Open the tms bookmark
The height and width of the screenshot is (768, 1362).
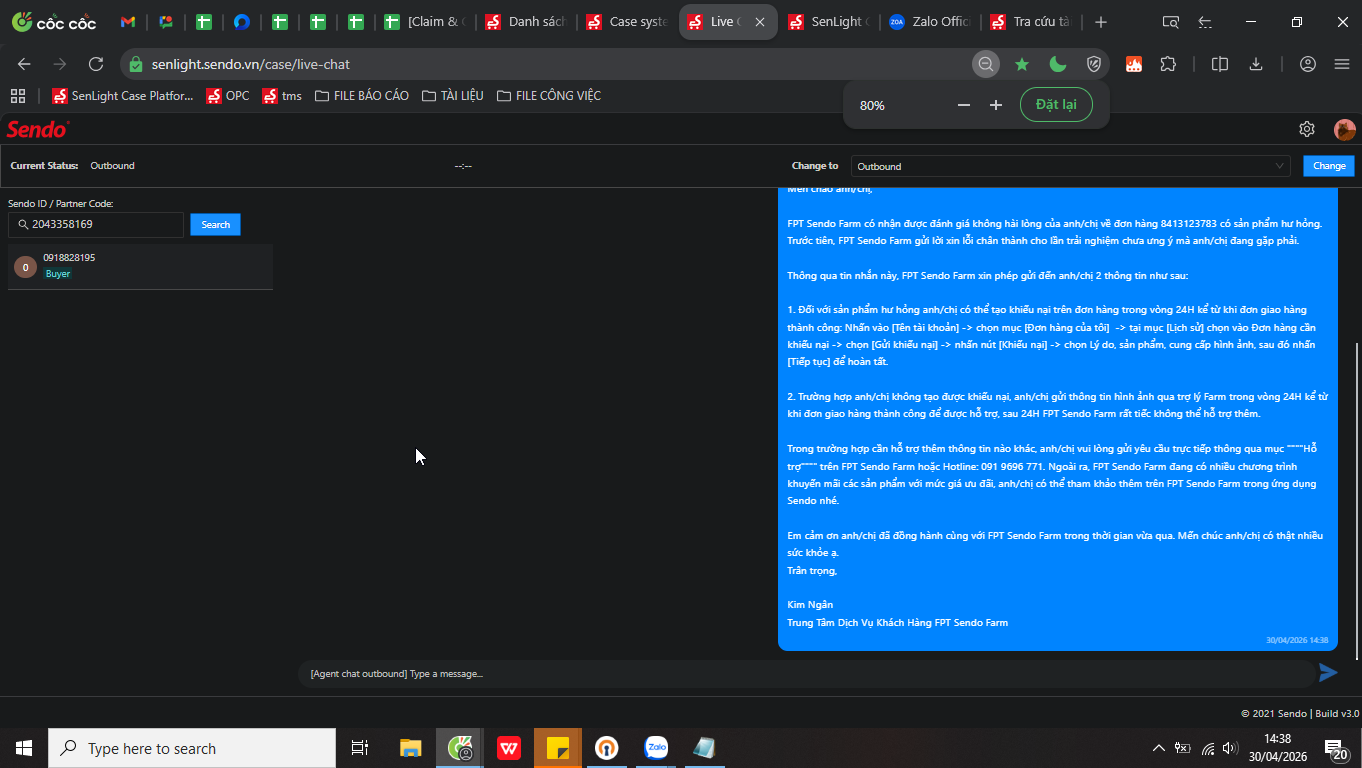pos(282,96)
